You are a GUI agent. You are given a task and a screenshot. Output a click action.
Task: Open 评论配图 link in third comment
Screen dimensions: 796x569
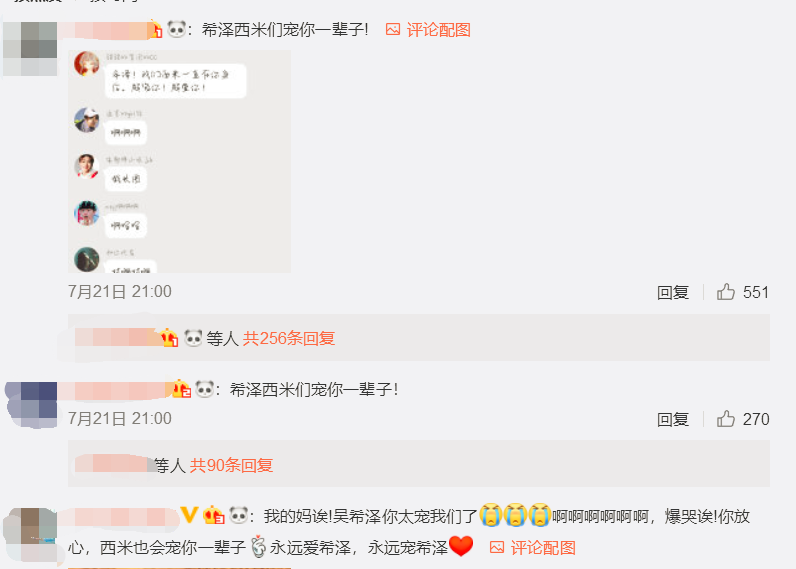(543, 548)
